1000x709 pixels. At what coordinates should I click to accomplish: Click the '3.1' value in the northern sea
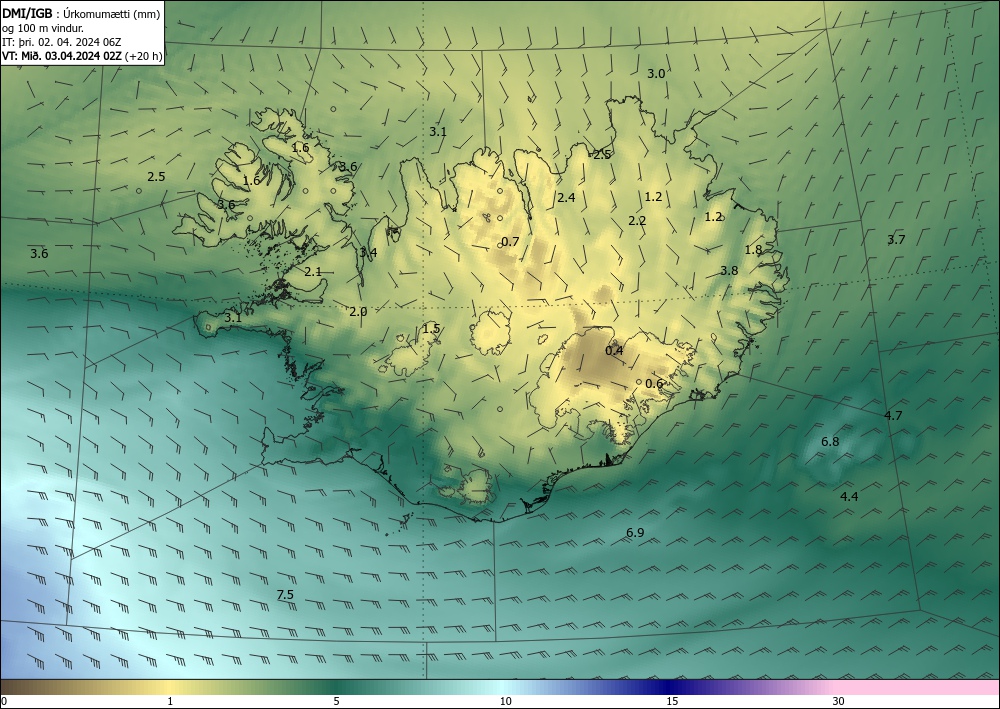point(438,132)
